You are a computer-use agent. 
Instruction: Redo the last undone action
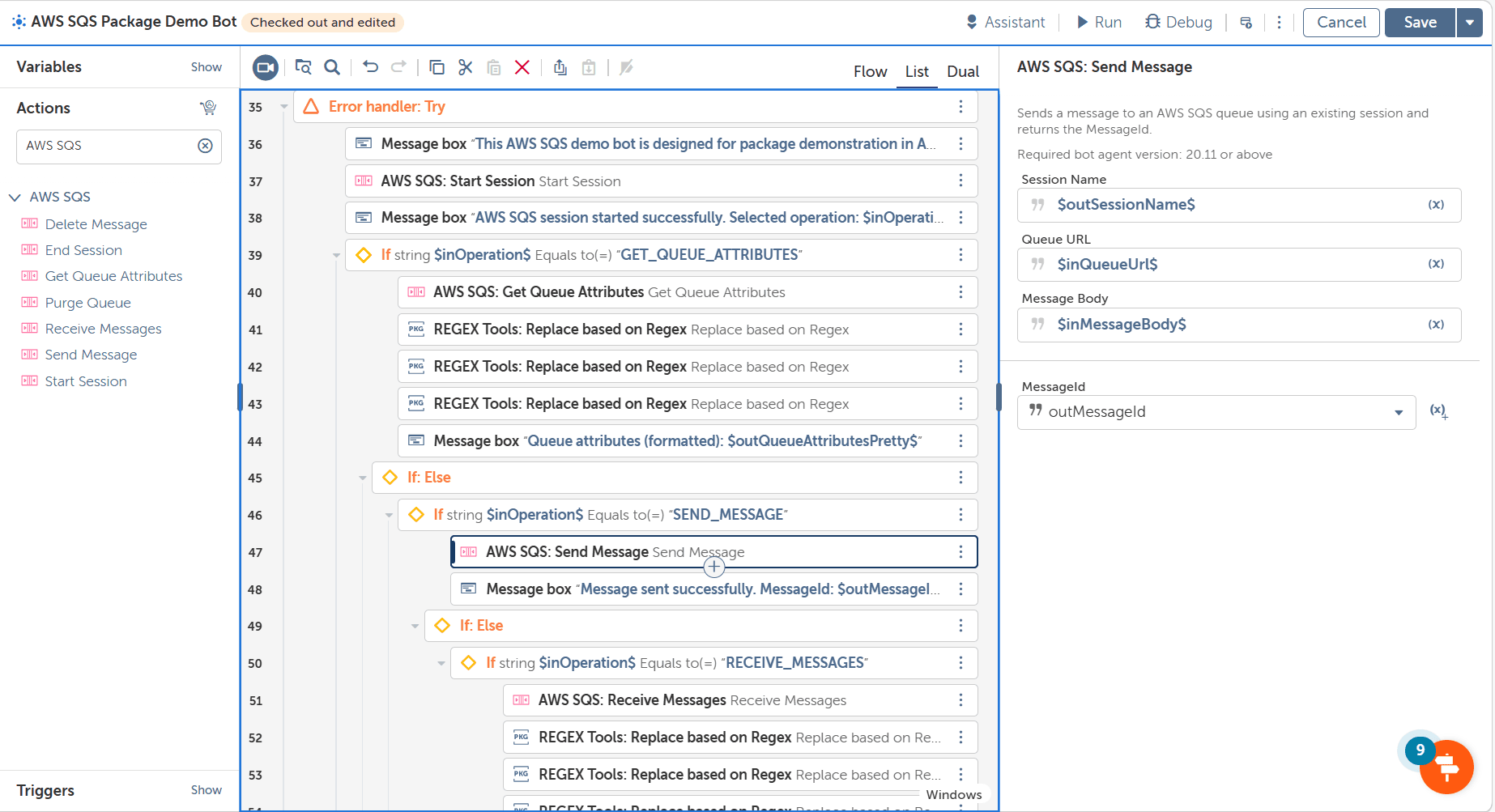click(x=398, y=67)
